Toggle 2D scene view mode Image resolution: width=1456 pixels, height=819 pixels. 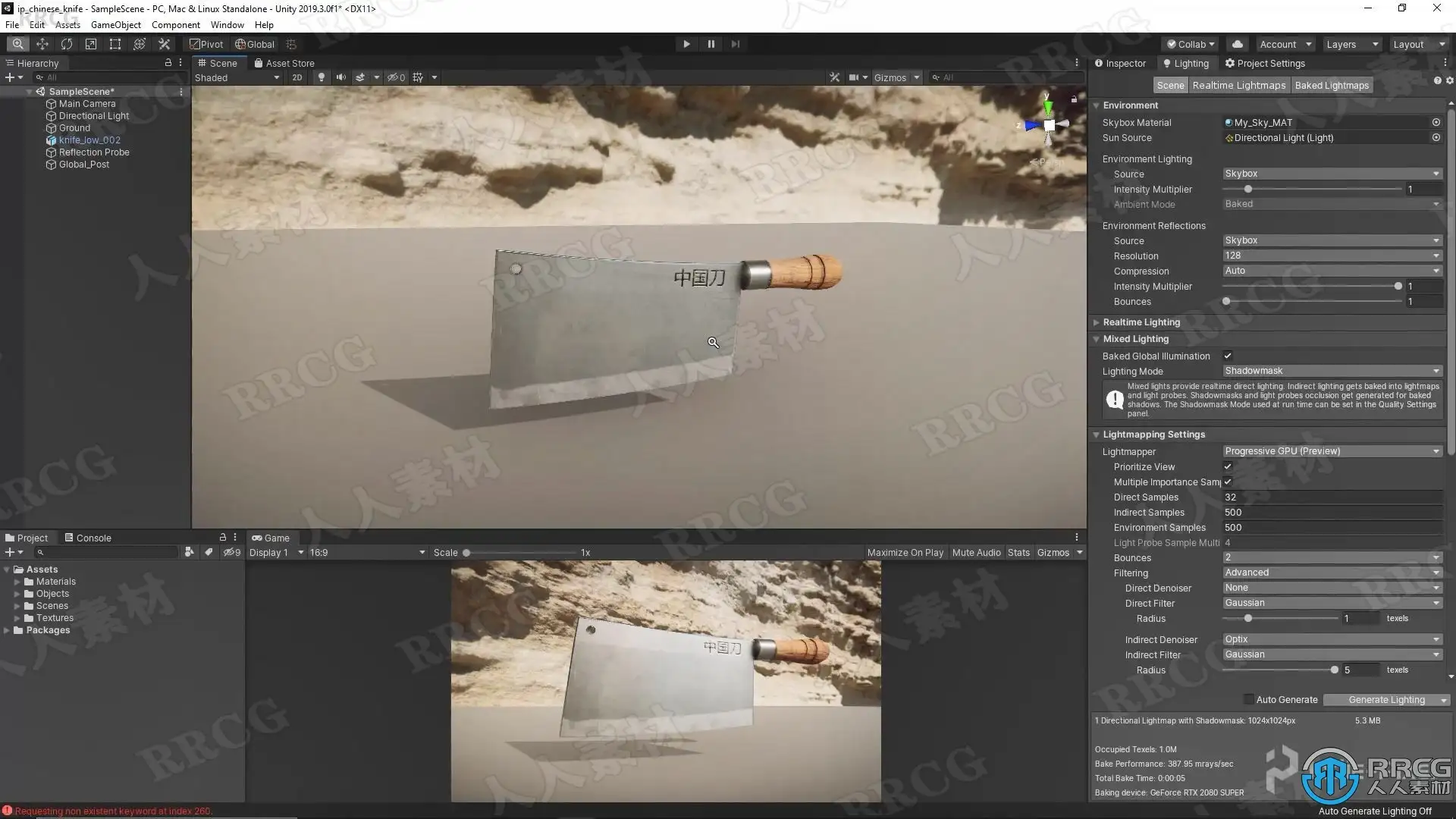click(x=297, y=77)
